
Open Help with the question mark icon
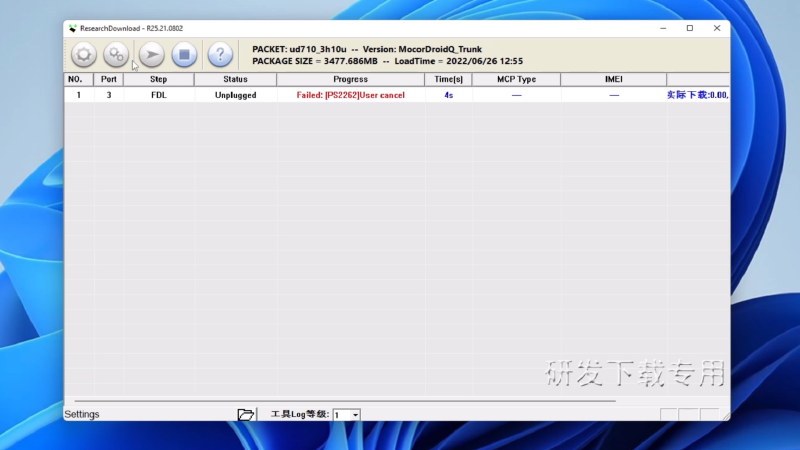point(220,55)
